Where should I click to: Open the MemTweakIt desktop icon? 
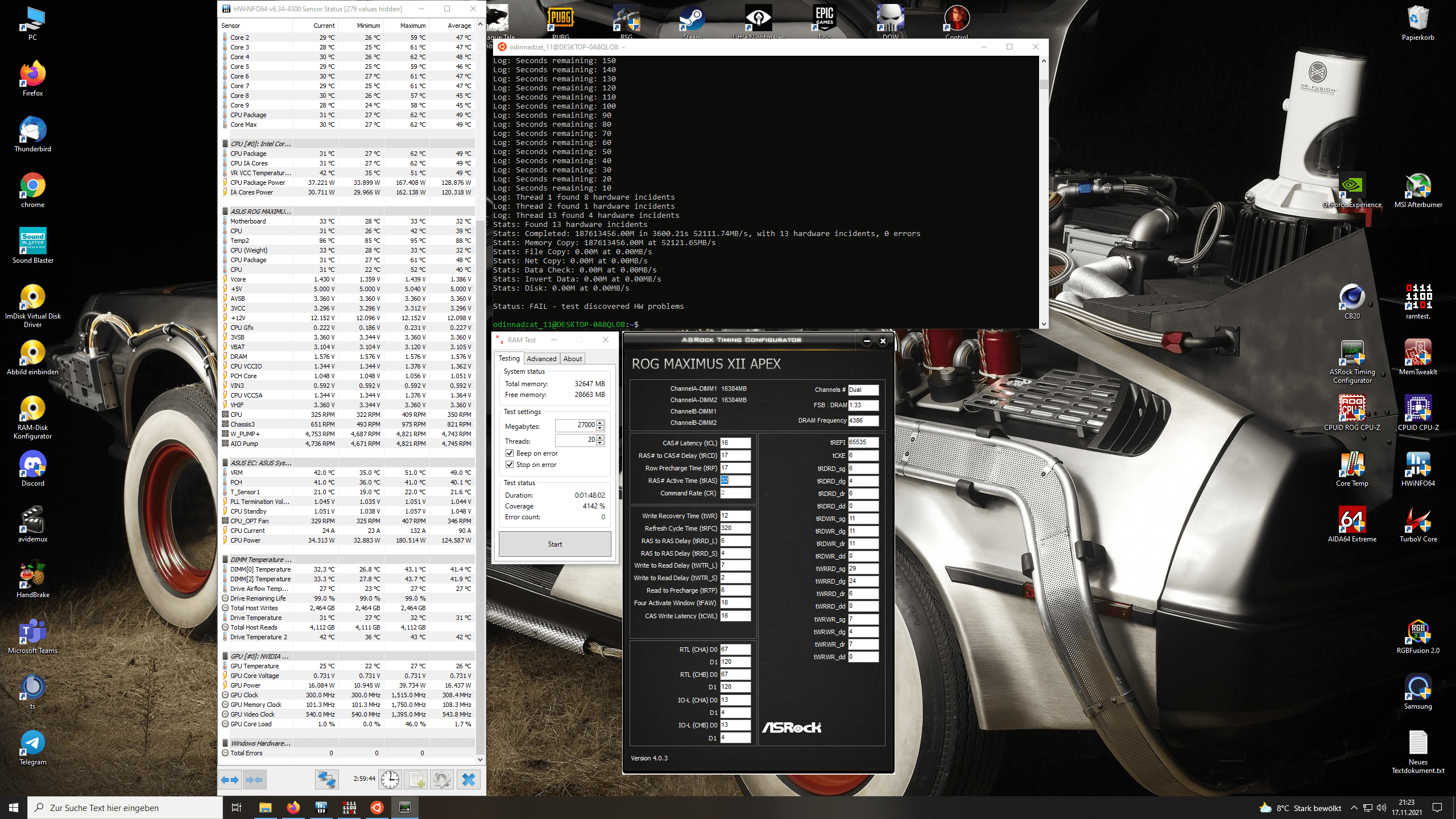1418,357
